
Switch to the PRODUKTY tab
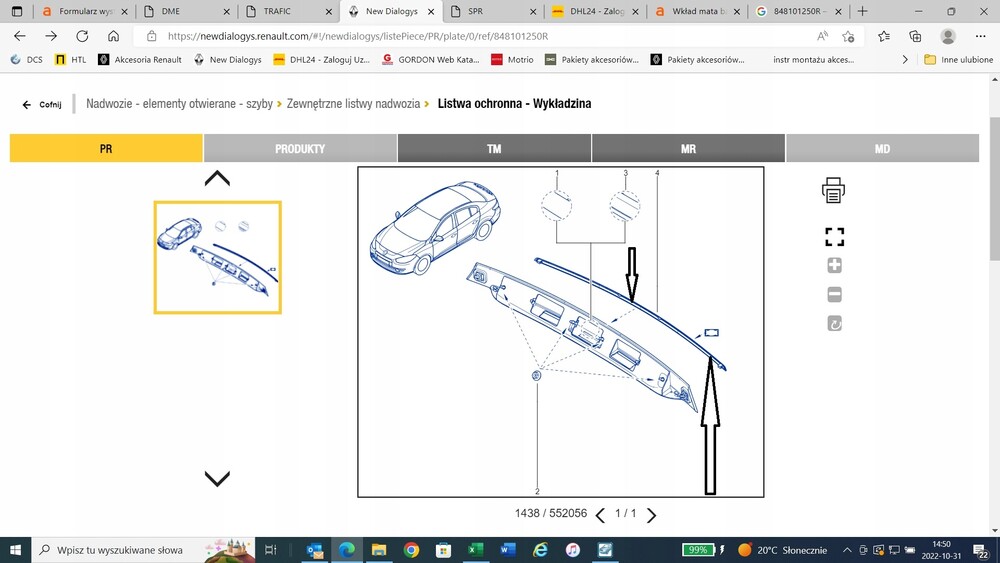300,149
